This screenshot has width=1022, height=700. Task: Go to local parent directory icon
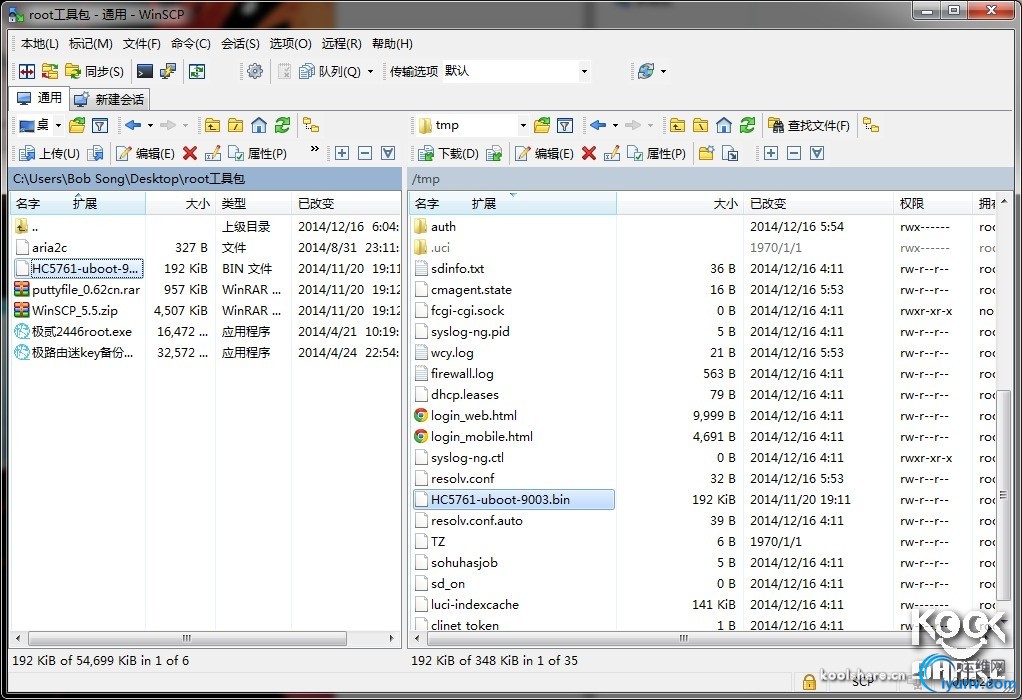pos(212,125)
